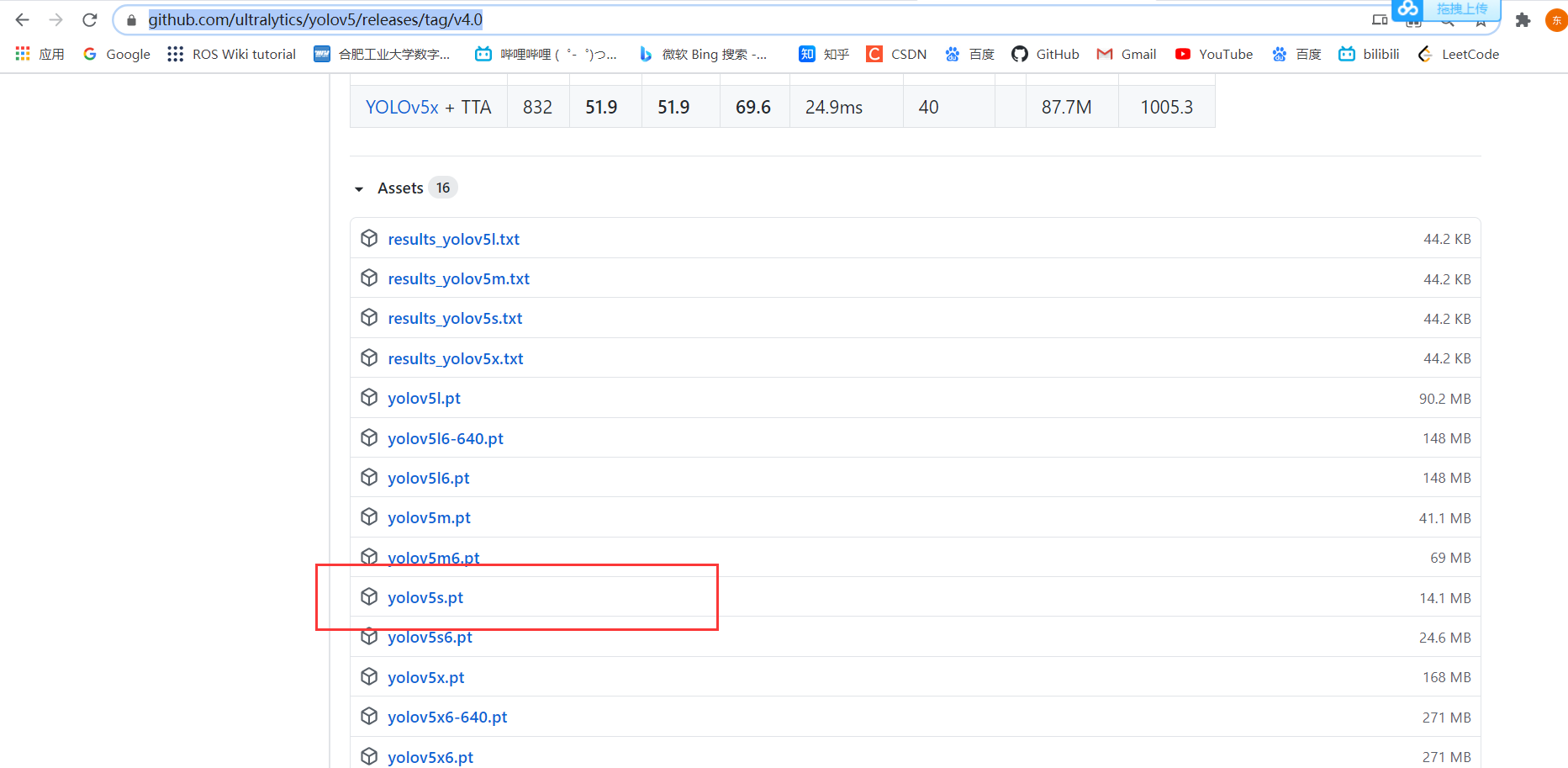Download the yolov5s.pt asset
This screenshot has height=768, width=1568.
tap(425, 597)
